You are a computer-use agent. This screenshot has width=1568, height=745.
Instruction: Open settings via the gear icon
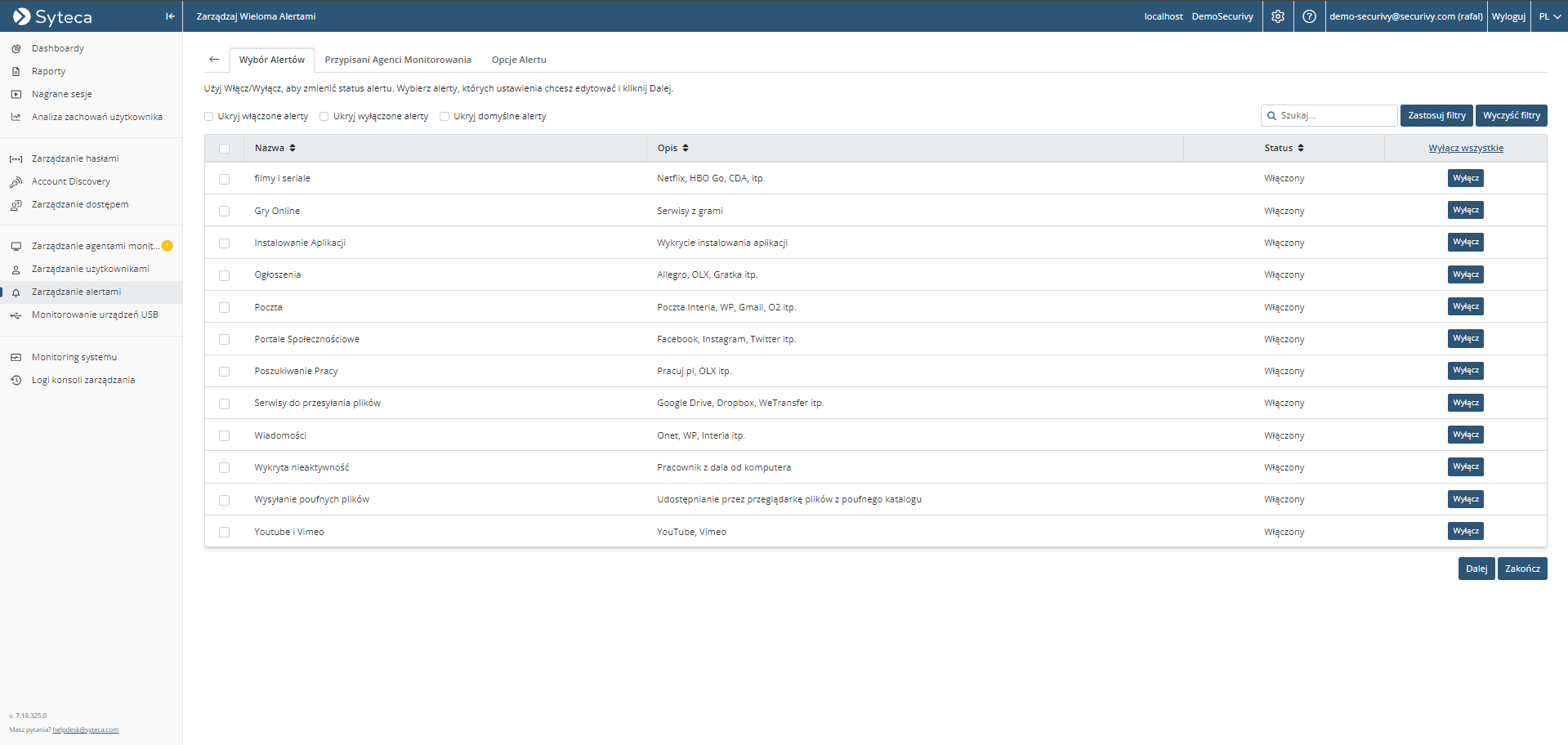click(x=1278, y=16)
